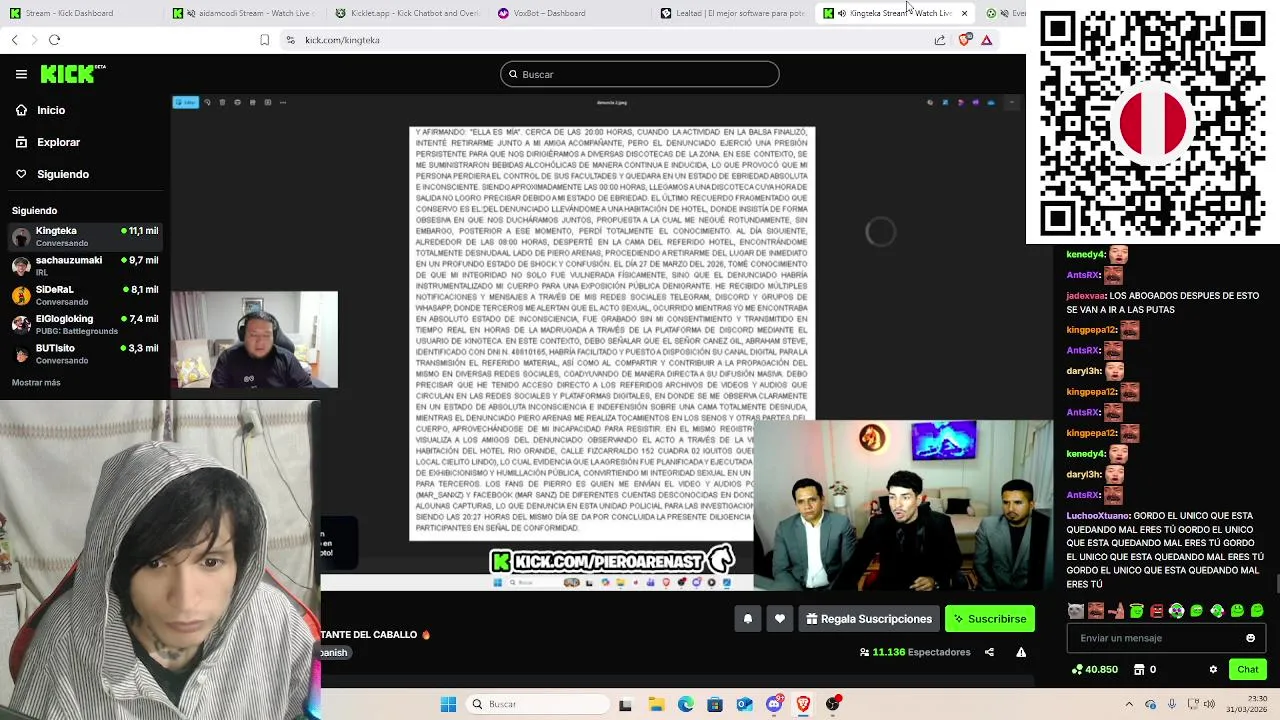Open the chat emoji picker
The image size is (1280, 720).
pos(1250,638)
